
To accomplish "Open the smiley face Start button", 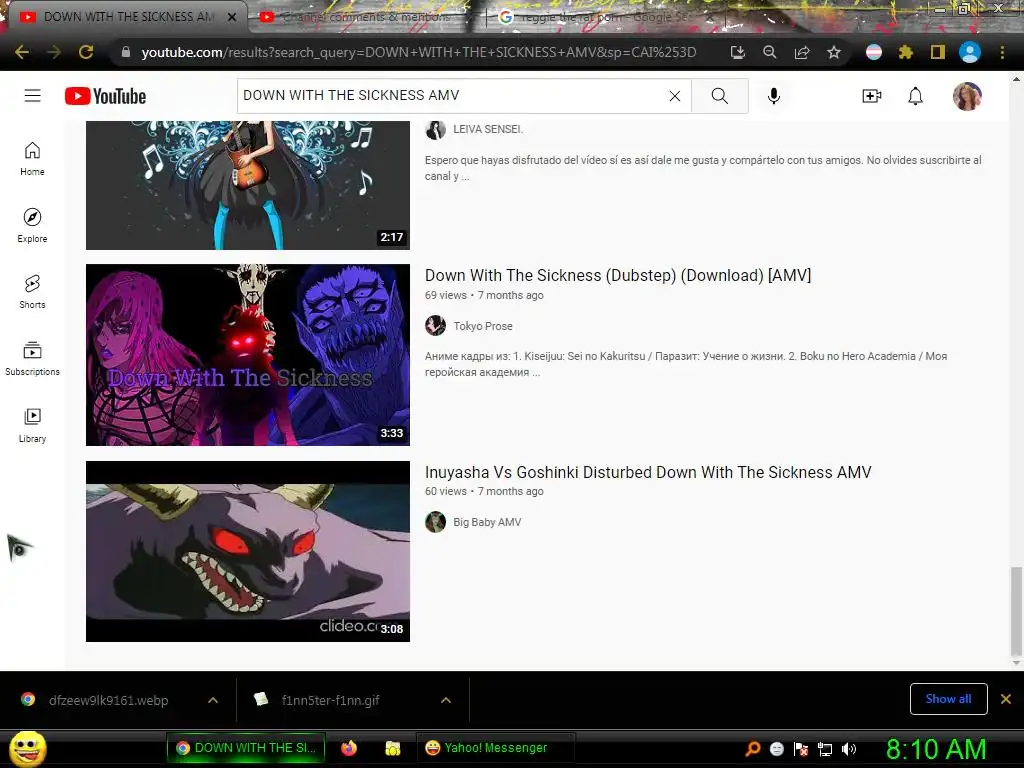I will (x=27, y=748).
